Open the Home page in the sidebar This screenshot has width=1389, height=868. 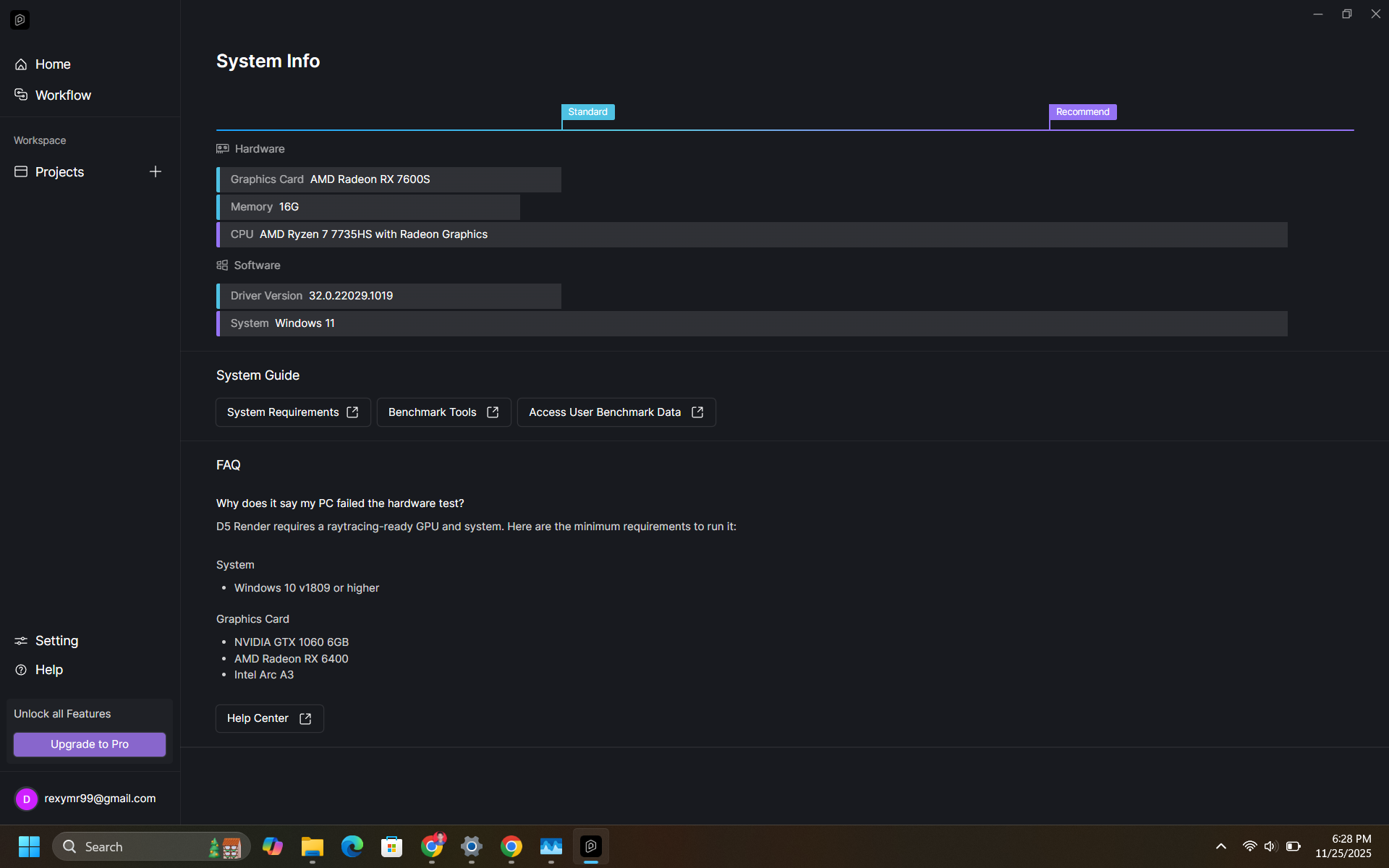[52, 64]
